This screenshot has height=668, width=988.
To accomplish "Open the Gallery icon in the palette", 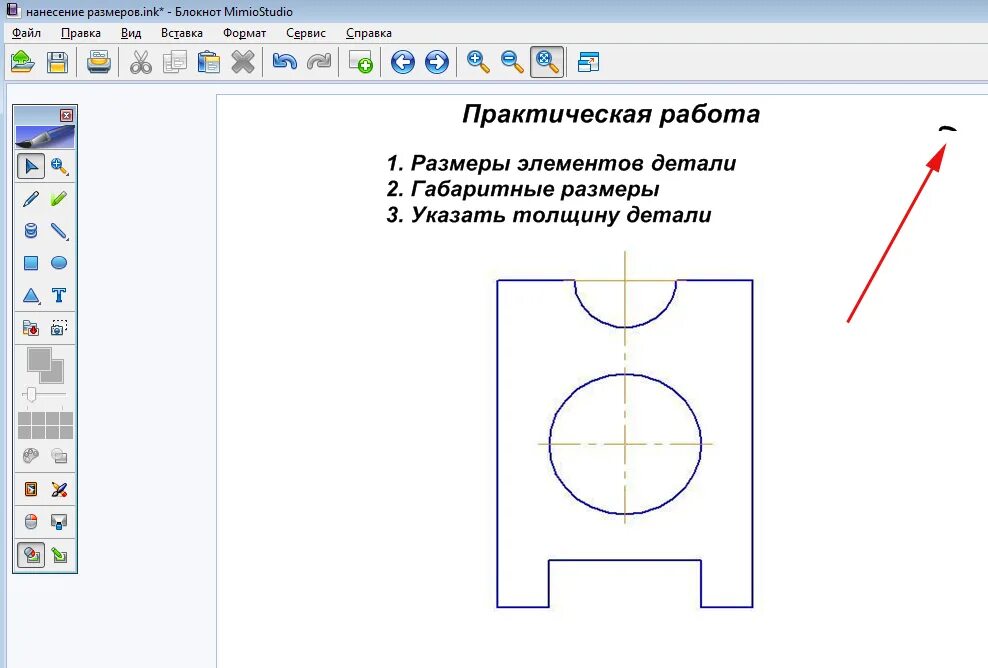I will (30, 489).
